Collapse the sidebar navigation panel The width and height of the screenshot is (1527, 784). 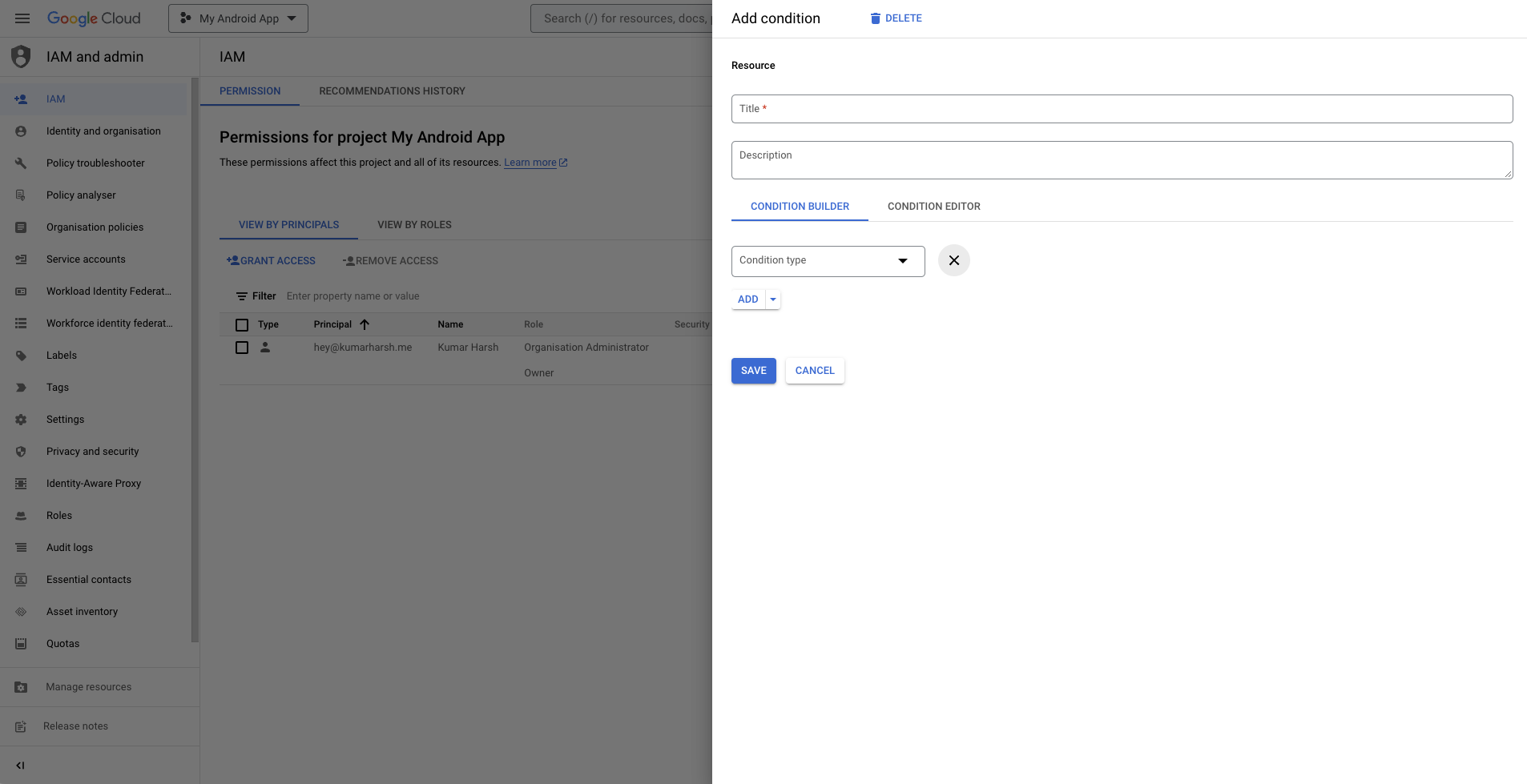click(20, 766)
